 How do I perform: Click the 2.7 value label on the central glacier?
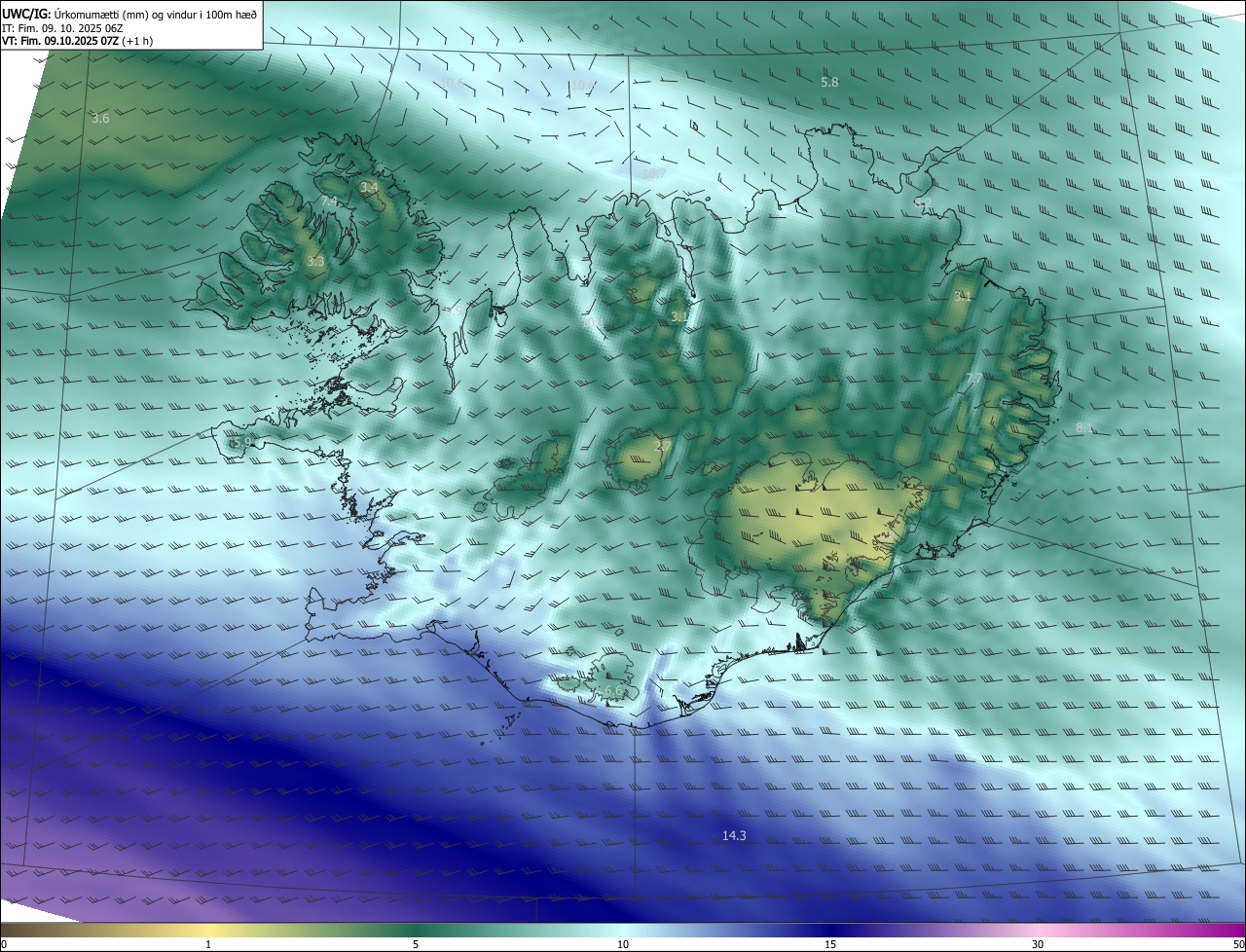point(662,445)
